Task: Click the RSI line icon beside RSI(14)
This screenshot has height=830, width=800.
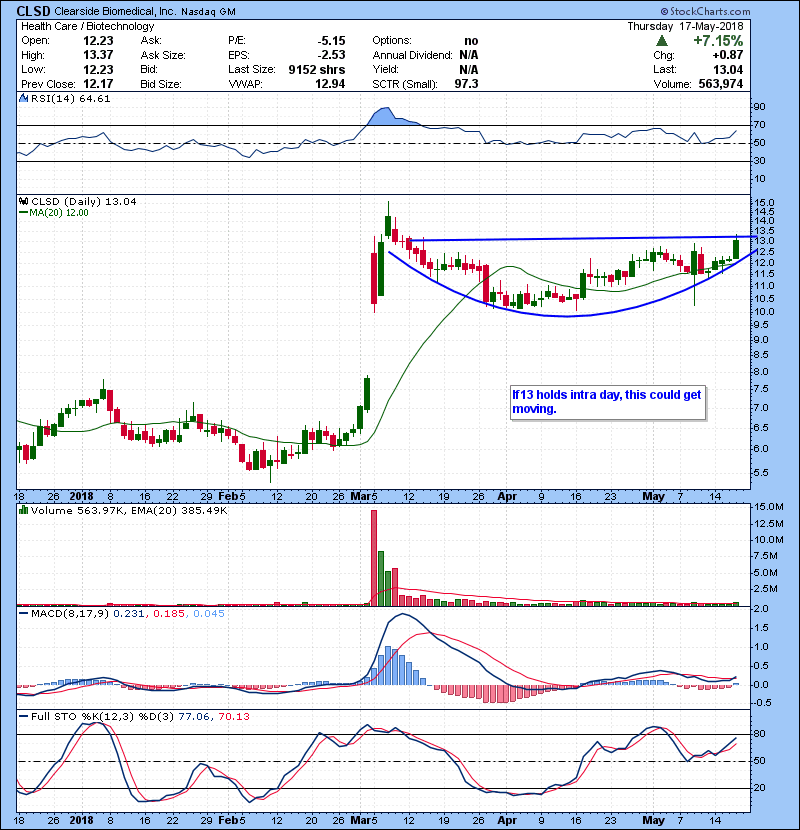Action: coord(23,98)
